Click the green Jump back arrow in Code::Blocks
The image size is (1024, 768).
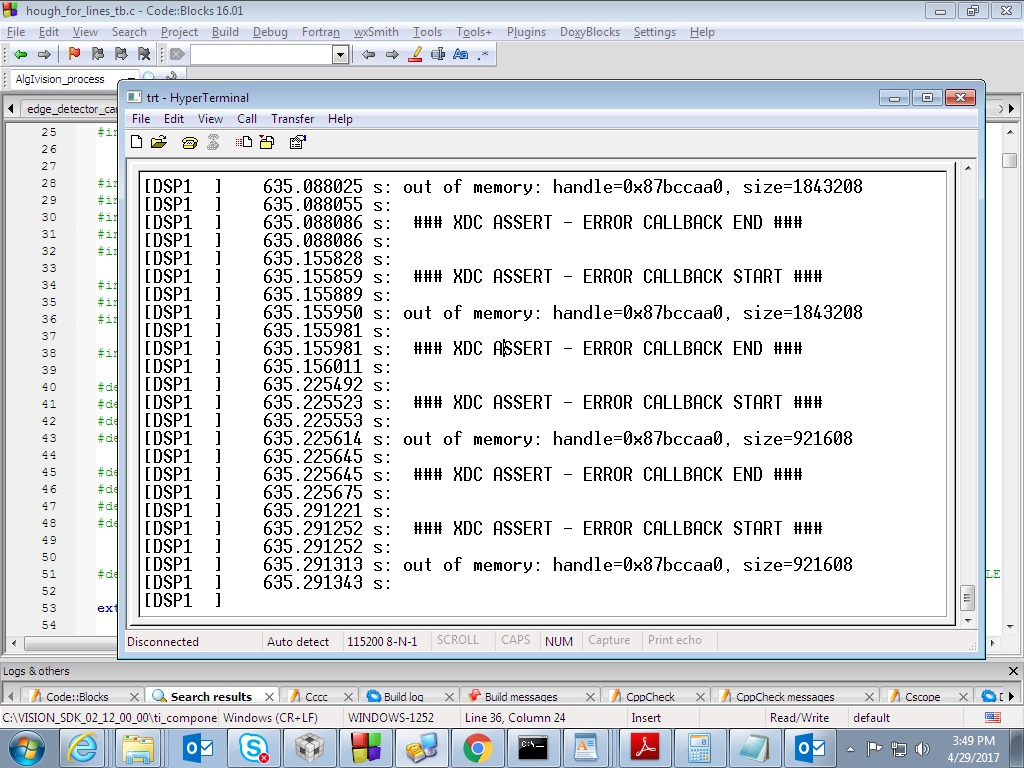pos(20,54)
